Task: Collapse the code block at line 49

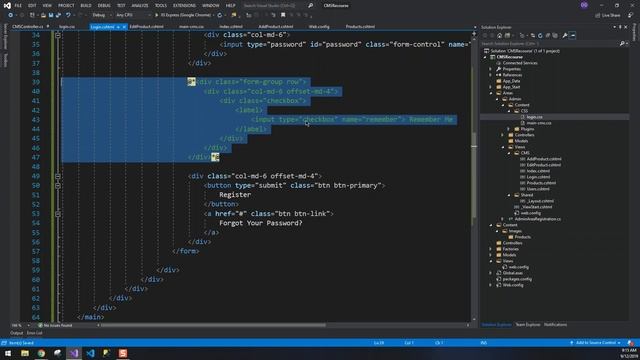Action: [x=58, y=176]
